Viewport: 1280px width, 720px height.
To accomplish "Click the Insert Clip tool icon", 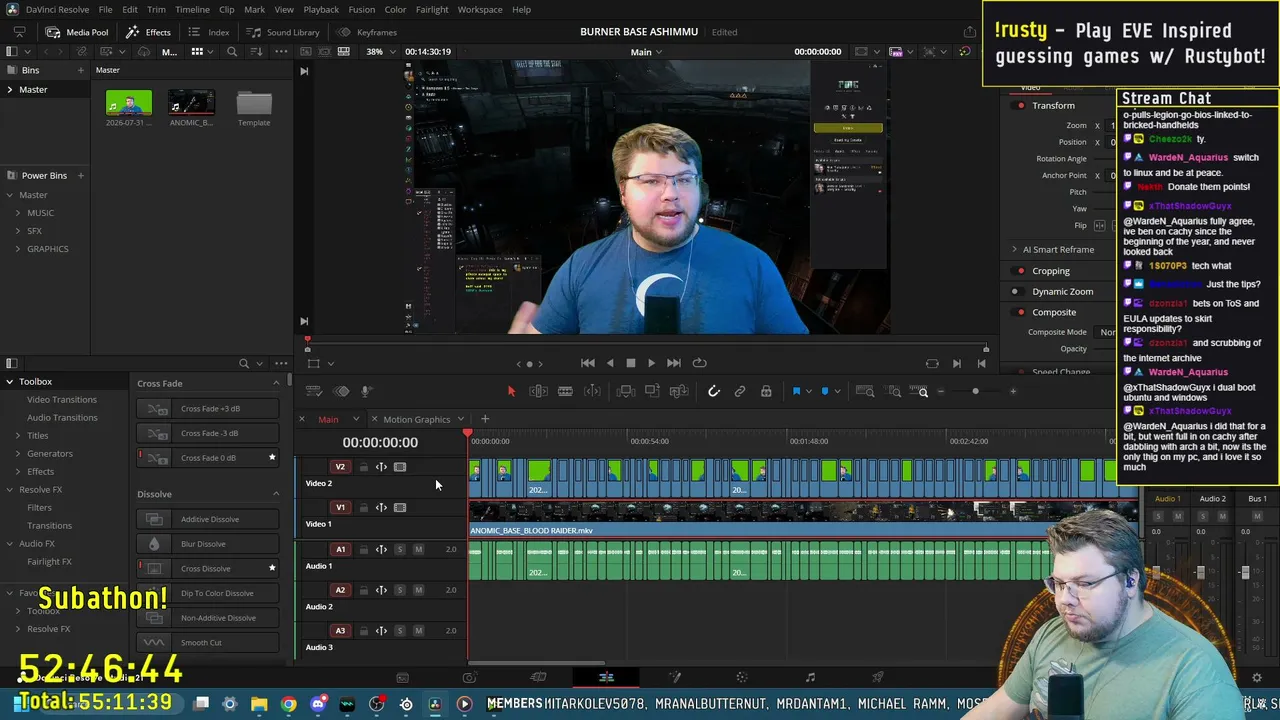I will 626,392.
